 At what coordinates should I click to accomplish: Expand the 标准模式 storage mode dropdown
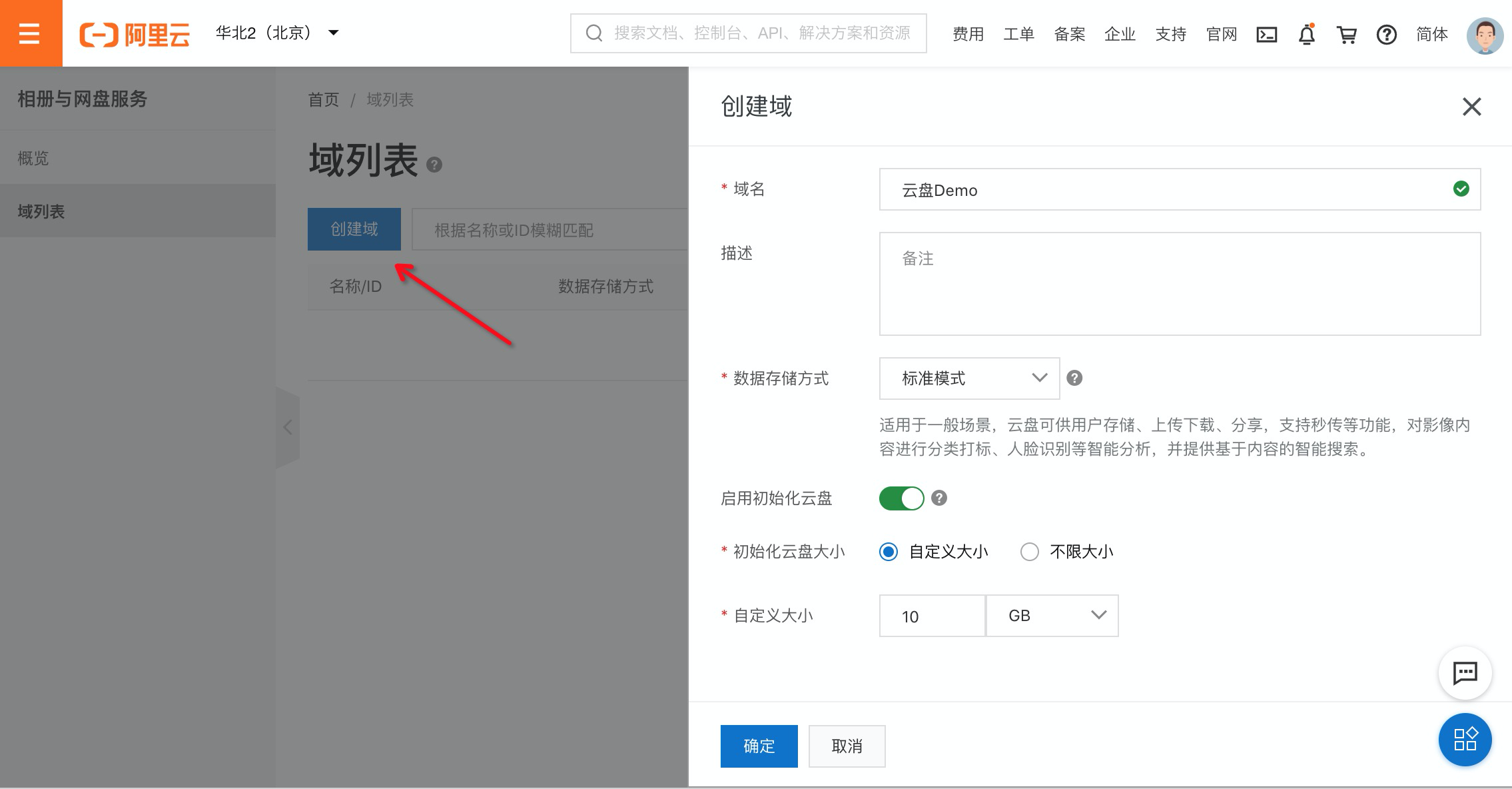point(969,379)
